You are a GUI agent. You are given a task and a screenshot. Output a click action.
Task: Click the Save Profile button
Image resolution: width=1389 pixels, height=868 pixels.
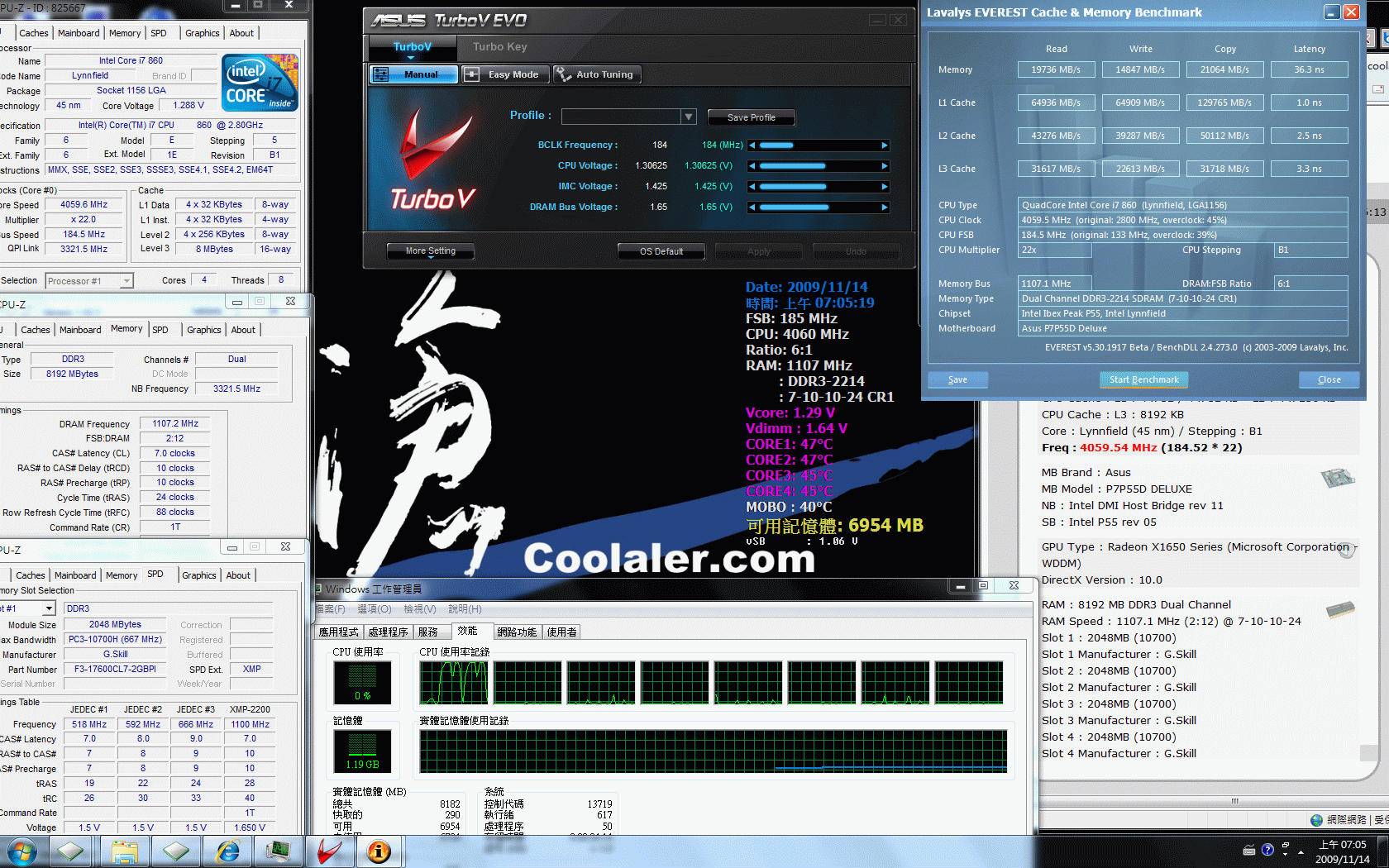pos(751,117)
